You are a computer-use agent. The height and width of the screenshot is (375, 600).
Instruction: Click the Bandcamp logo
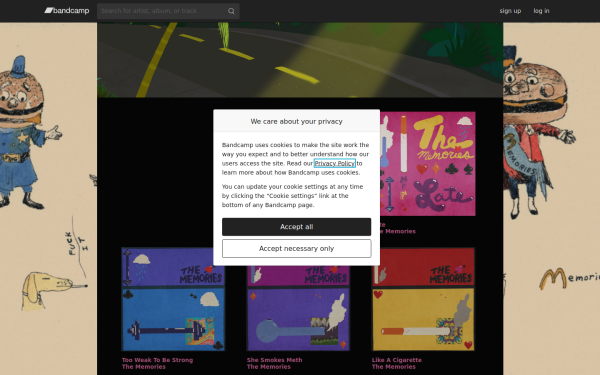[x=67, y=11]
